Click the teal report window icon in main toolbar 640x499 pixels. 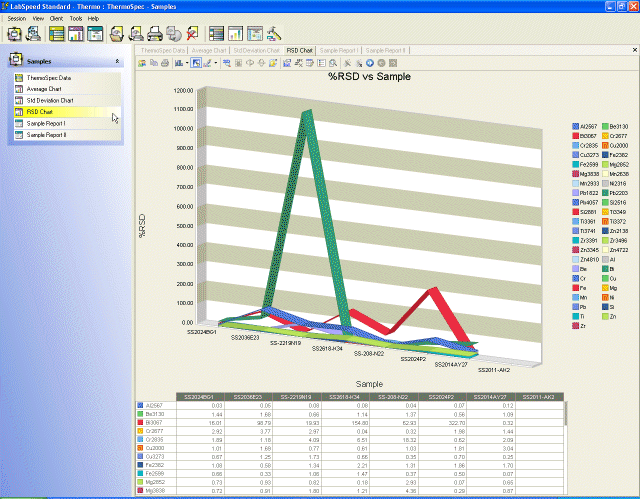(95, 34)
